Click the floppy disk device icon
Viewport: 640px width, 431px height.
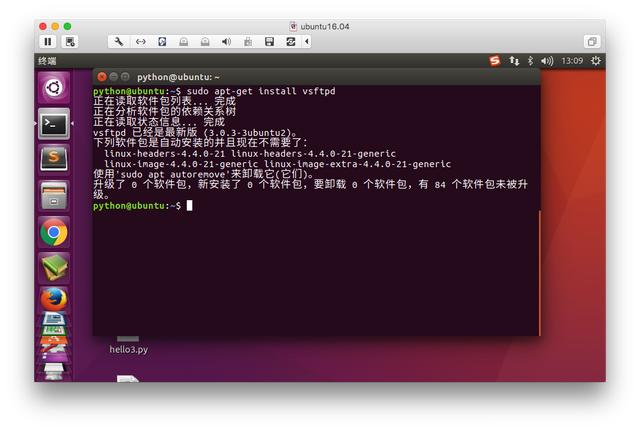pos(269,42)
